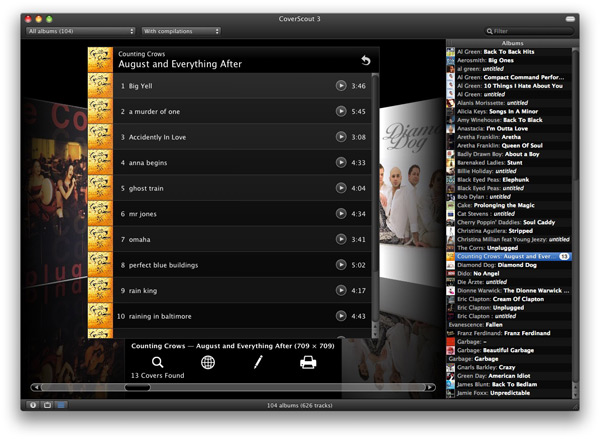Play track 7 omaha
Viewport: 600px width, 439px height.
[x=341, y=239]
